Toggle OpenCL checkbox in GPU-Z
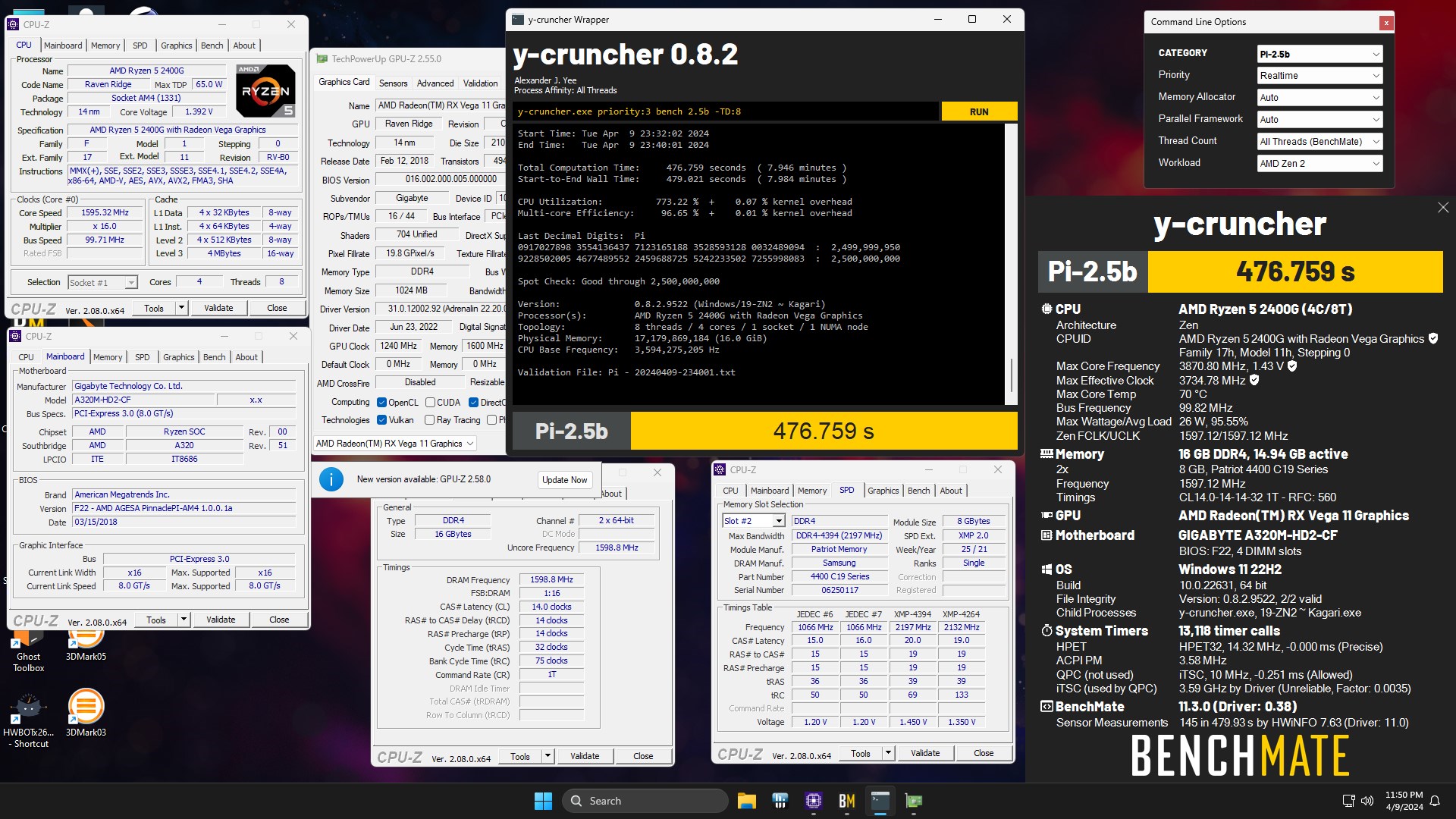Image resolution: width=1456 pixels, height=819 pixels. 382,403
